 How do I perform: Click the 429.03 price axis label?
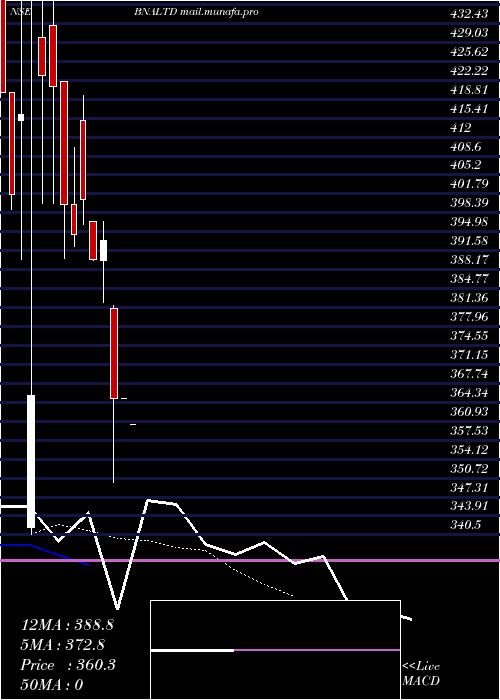tap(469, 33)
